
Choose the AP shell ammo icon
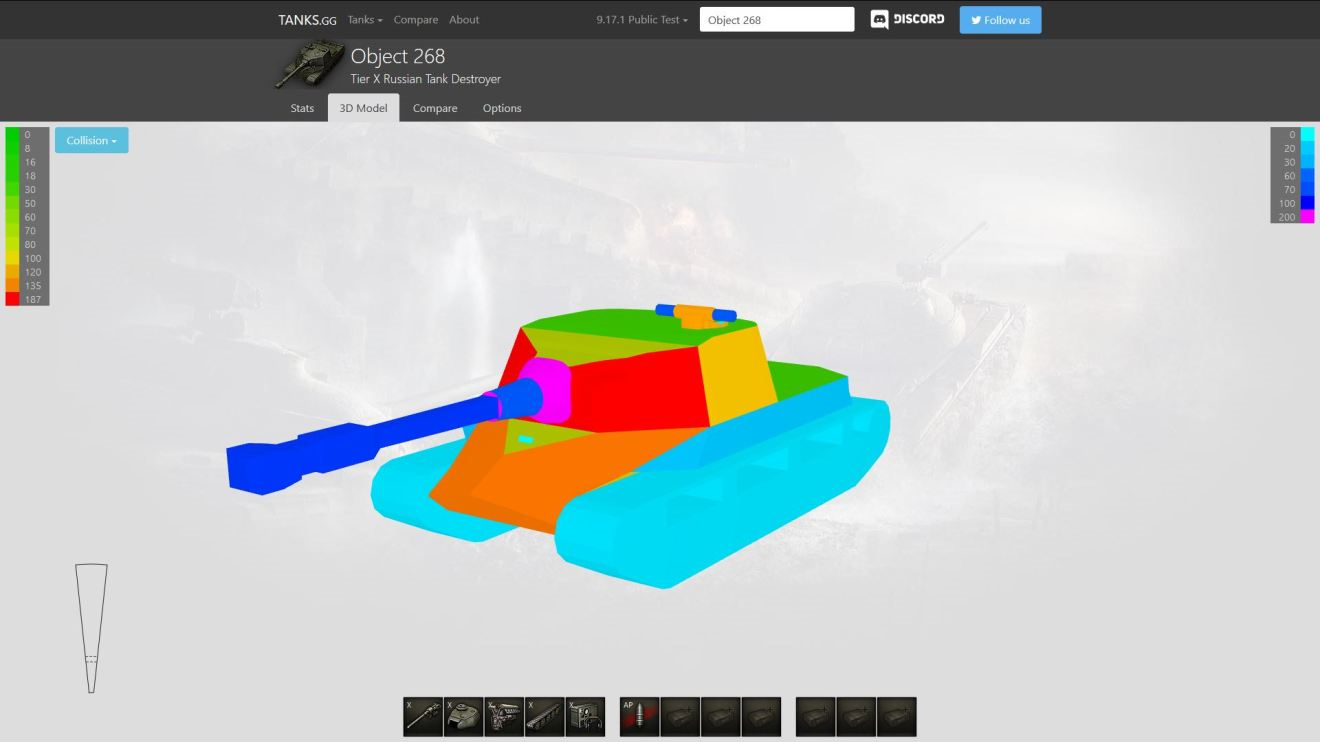pos(639,716)
